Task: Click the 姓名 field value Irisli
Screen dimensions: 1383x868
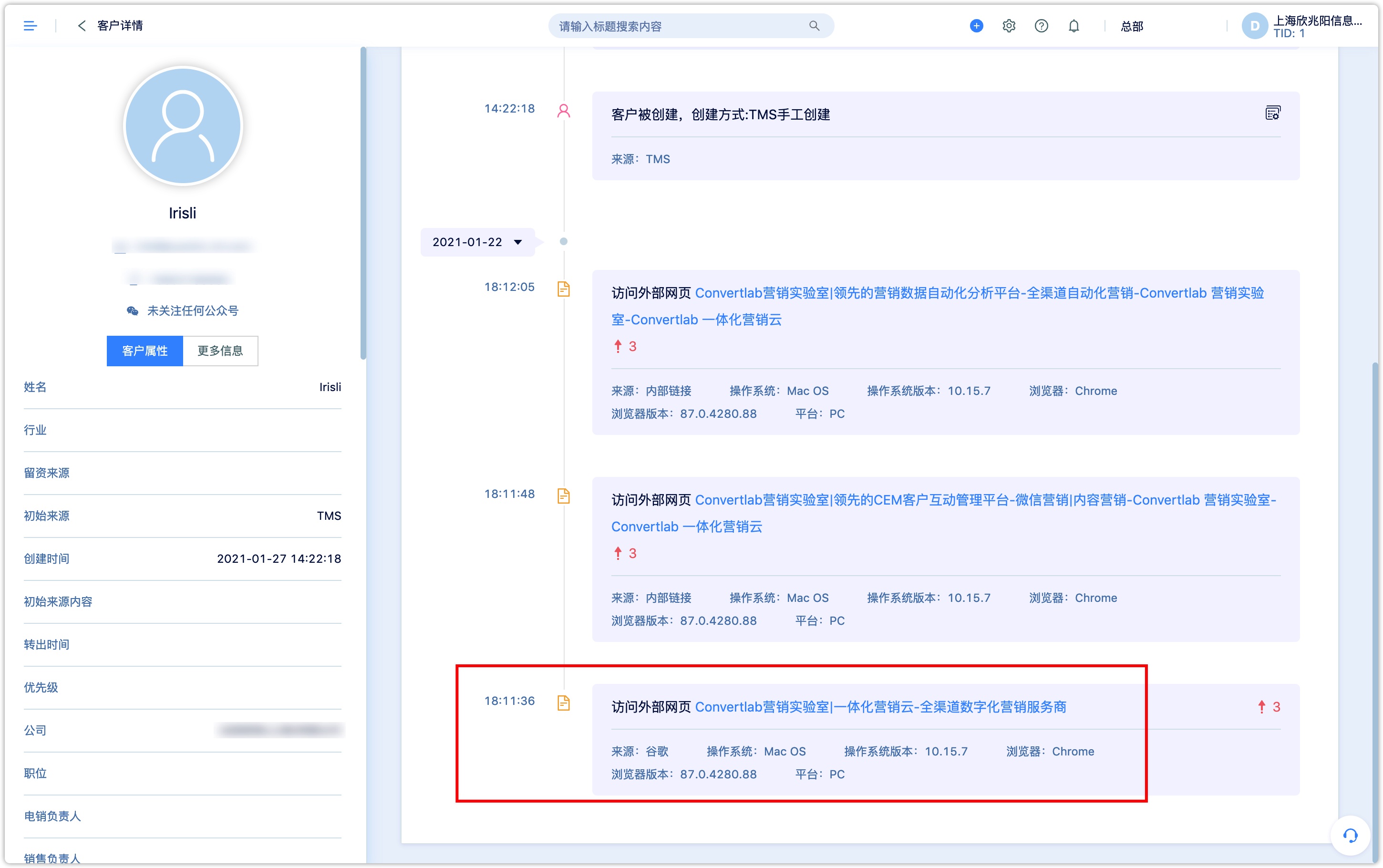Action: point(330,387)
